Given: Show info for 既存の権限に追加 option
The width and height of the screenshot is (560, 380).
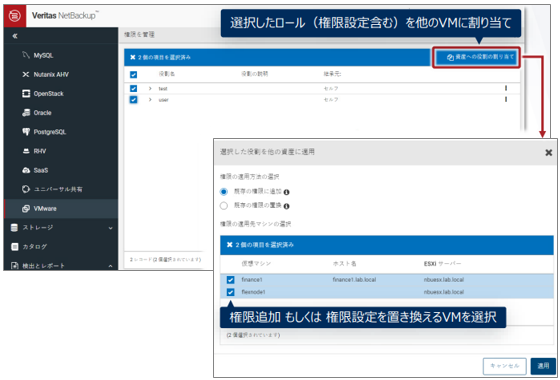Looking at the screenshot, I should click(286, 192).
